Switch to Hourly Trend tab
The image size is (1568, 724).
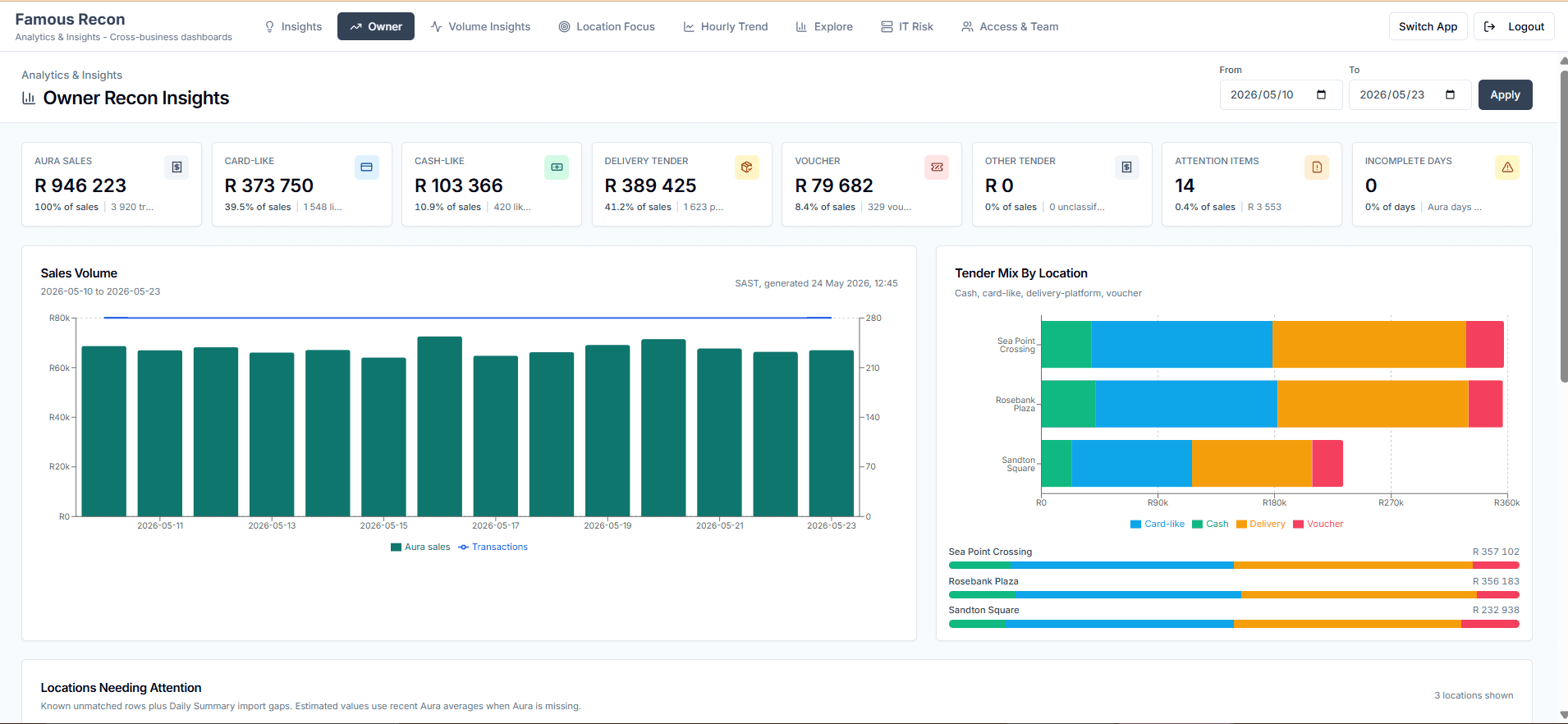coord(726,26)
